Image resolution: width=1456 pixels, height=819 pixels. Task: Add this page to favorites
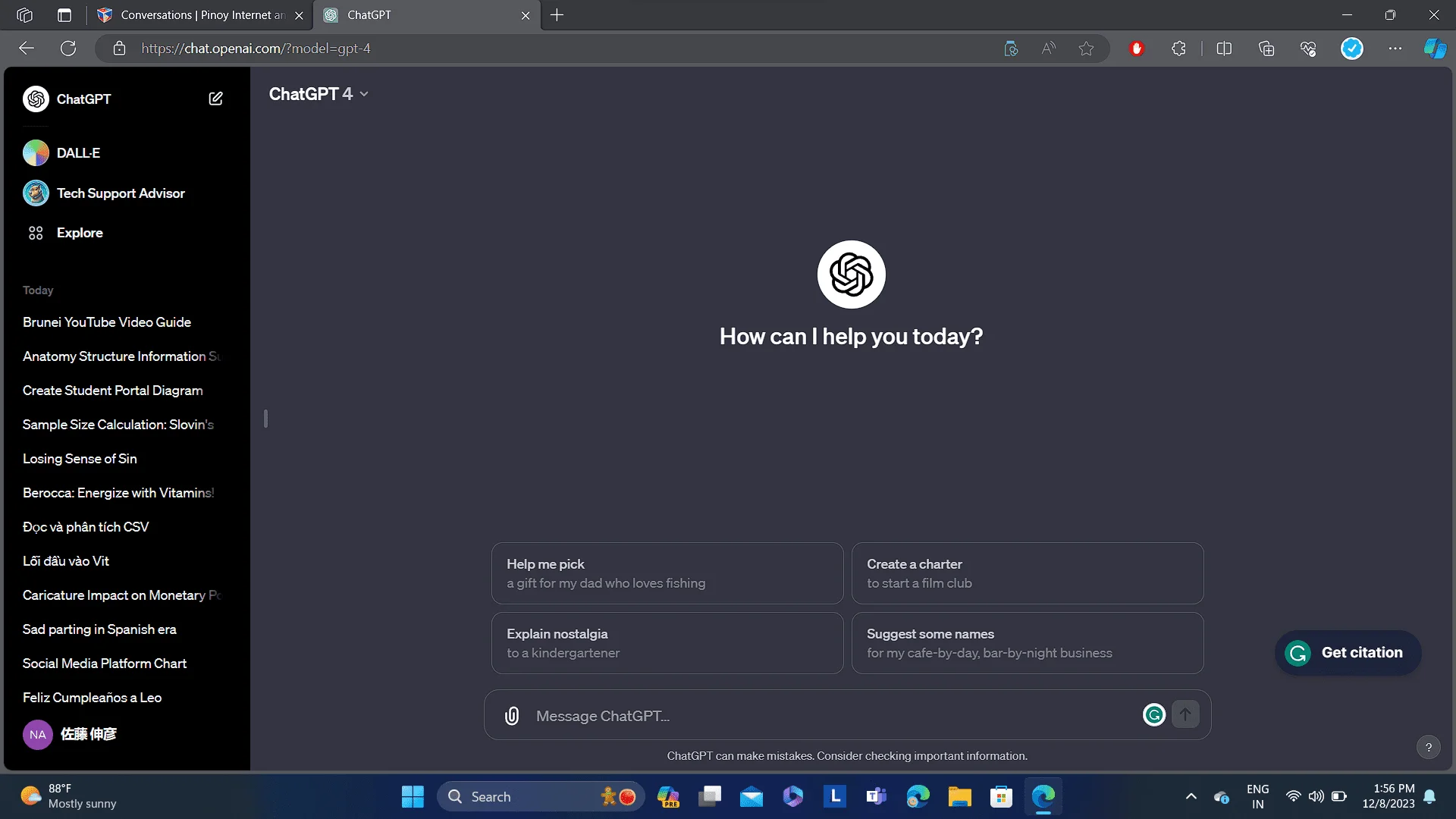(1086, 49)
